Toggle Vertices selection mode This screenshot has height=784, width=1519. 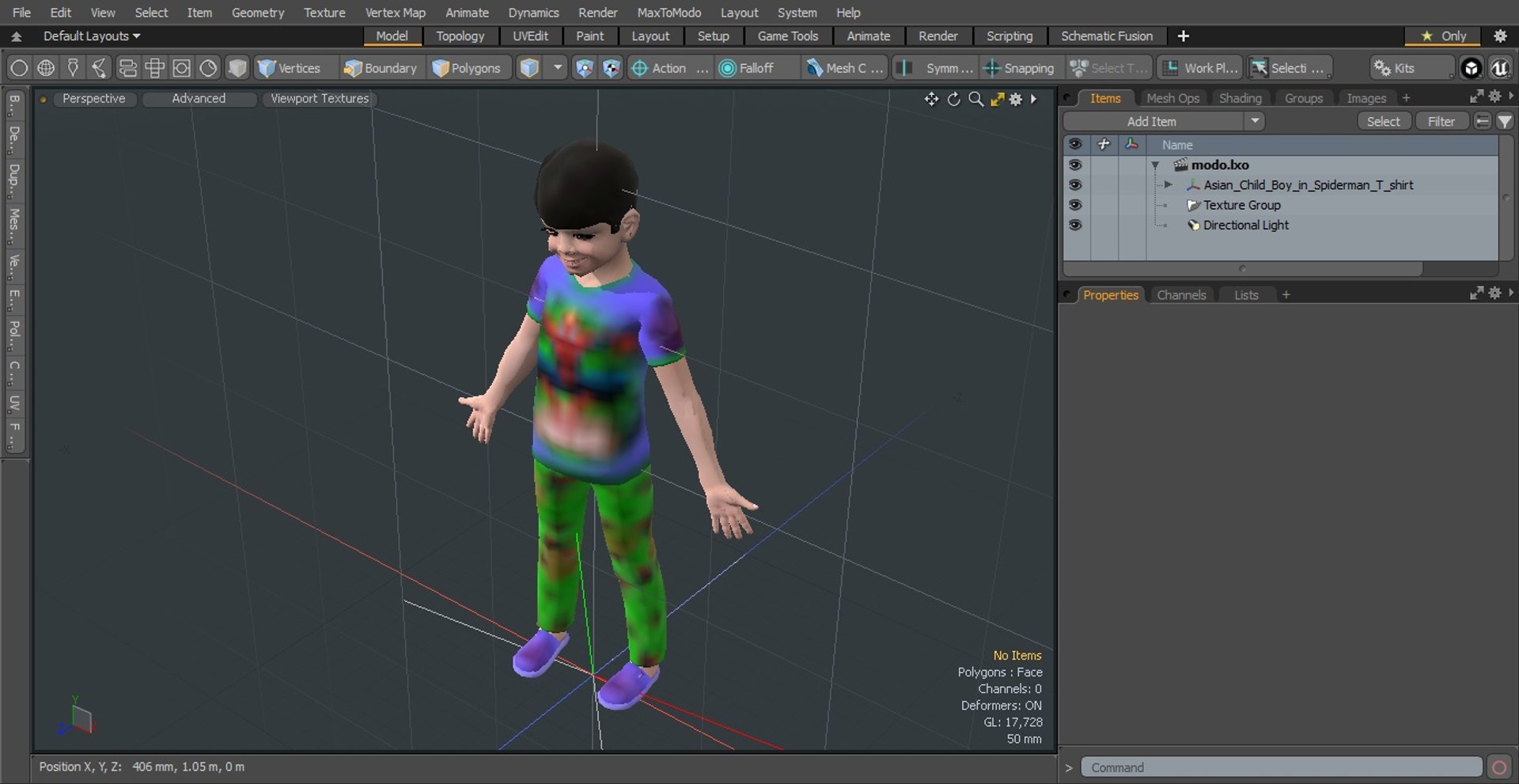[290, 68]
